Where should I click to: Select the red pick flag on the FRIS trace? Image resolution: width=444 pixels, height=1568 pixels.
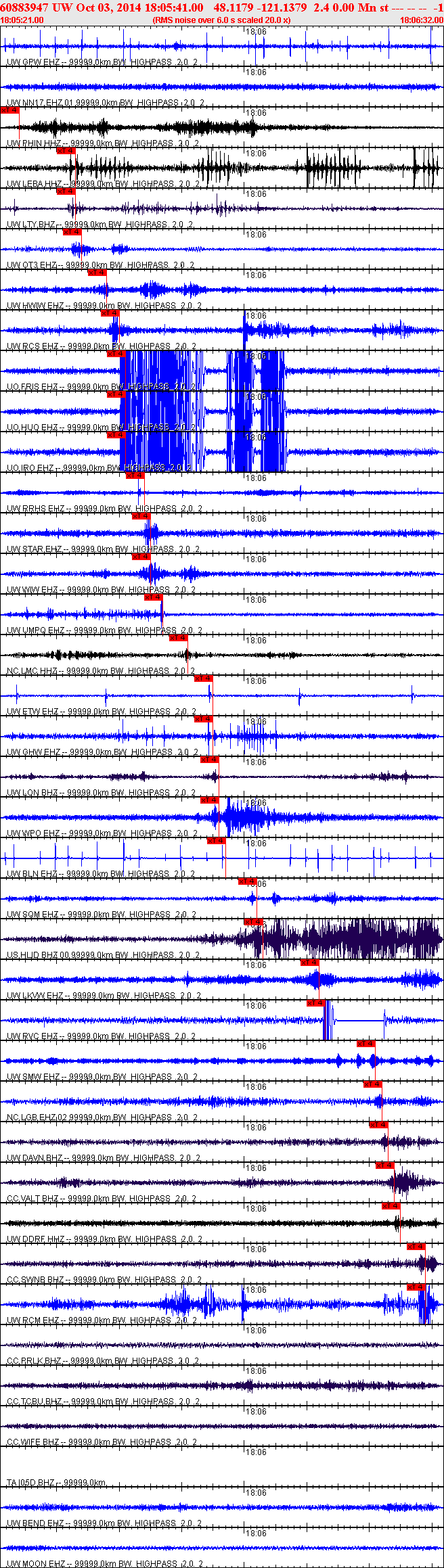click(x=116, y=353)
